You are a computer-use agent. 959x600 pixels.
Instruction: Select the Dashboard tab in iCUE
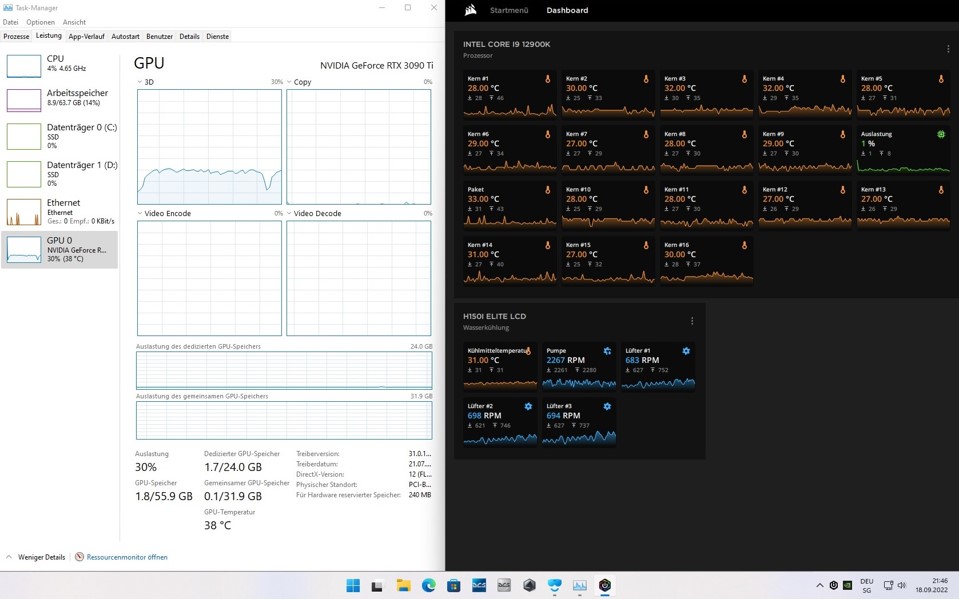(567, 10)
